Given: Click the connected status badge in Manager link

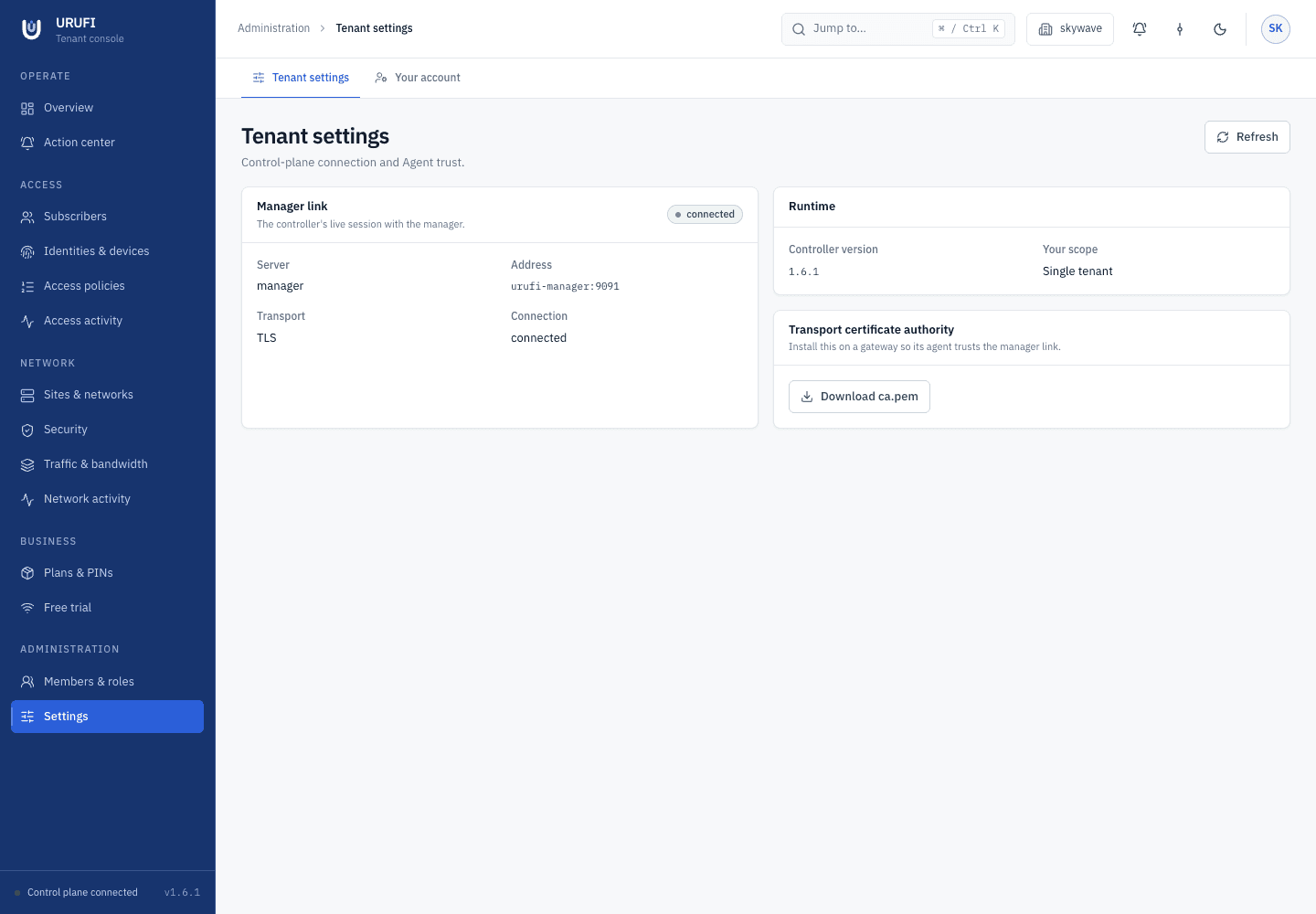Looking at the screenshot, I should pyautogui.click(x=705, y=215).
